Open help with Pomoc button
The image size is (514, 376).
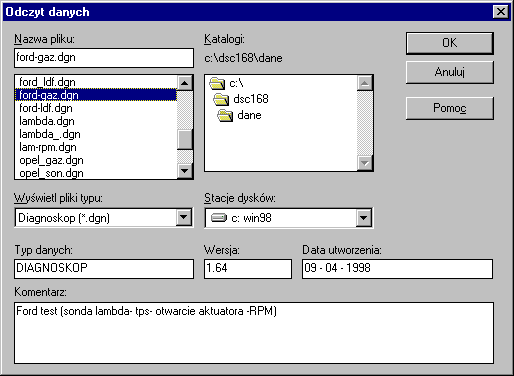(450, 108)
